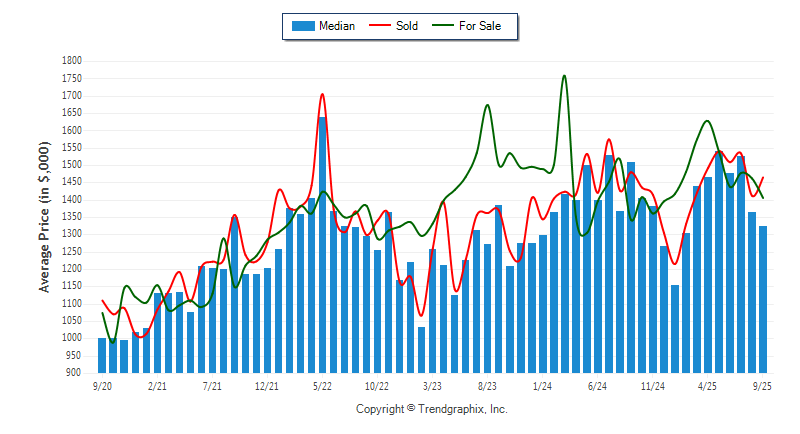This screenshot has height=434, width=800.
Task: Toggle the Sold series legend label
Action: pyautogui.click(x=407, y=26)
